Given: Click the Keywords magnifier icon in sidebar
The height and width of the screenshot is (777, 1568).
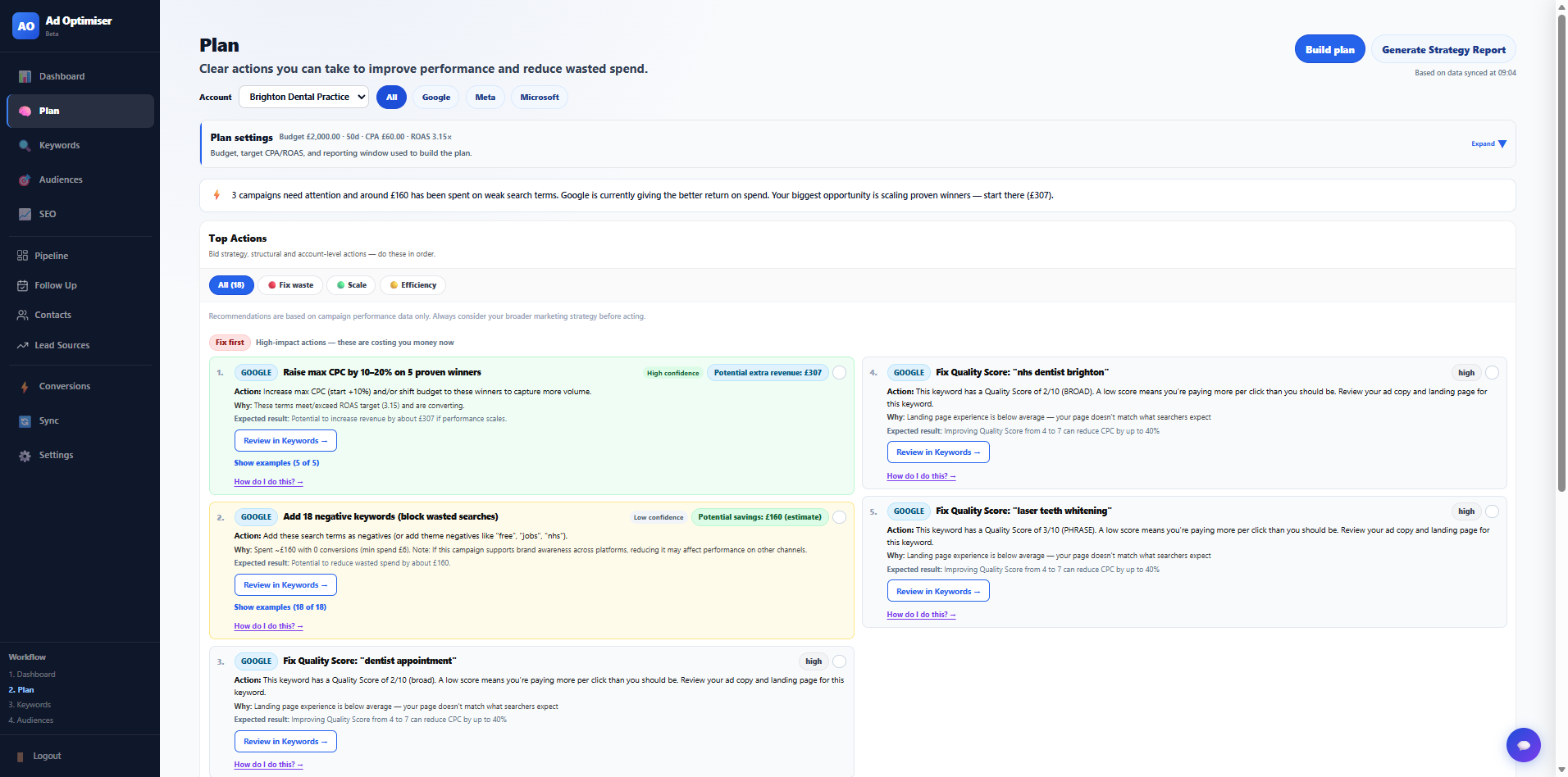Looking at the screenshot, I should (25, 145).
